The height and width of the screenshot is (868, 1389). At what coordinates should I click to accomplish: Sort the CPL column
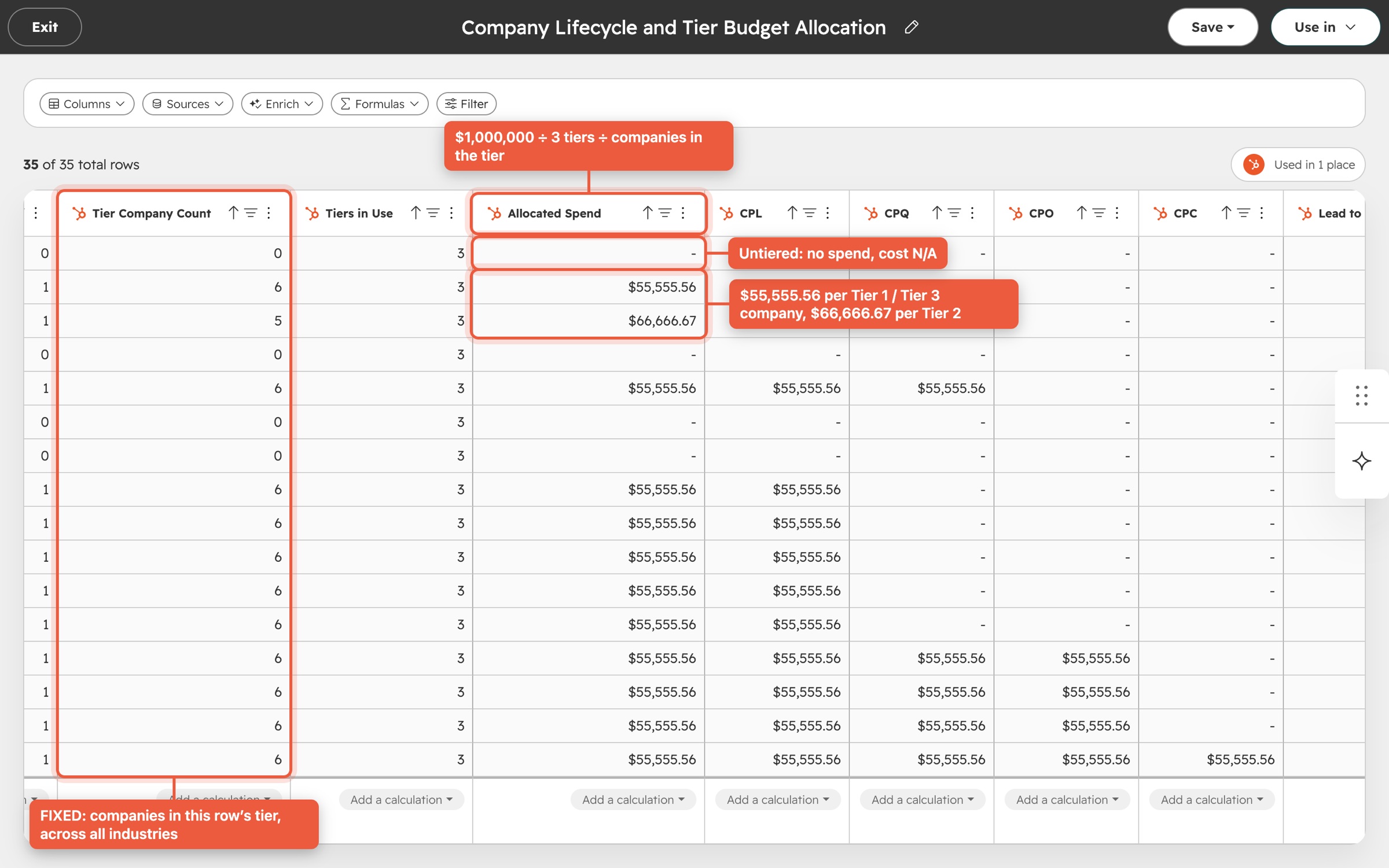pos(792,213)
